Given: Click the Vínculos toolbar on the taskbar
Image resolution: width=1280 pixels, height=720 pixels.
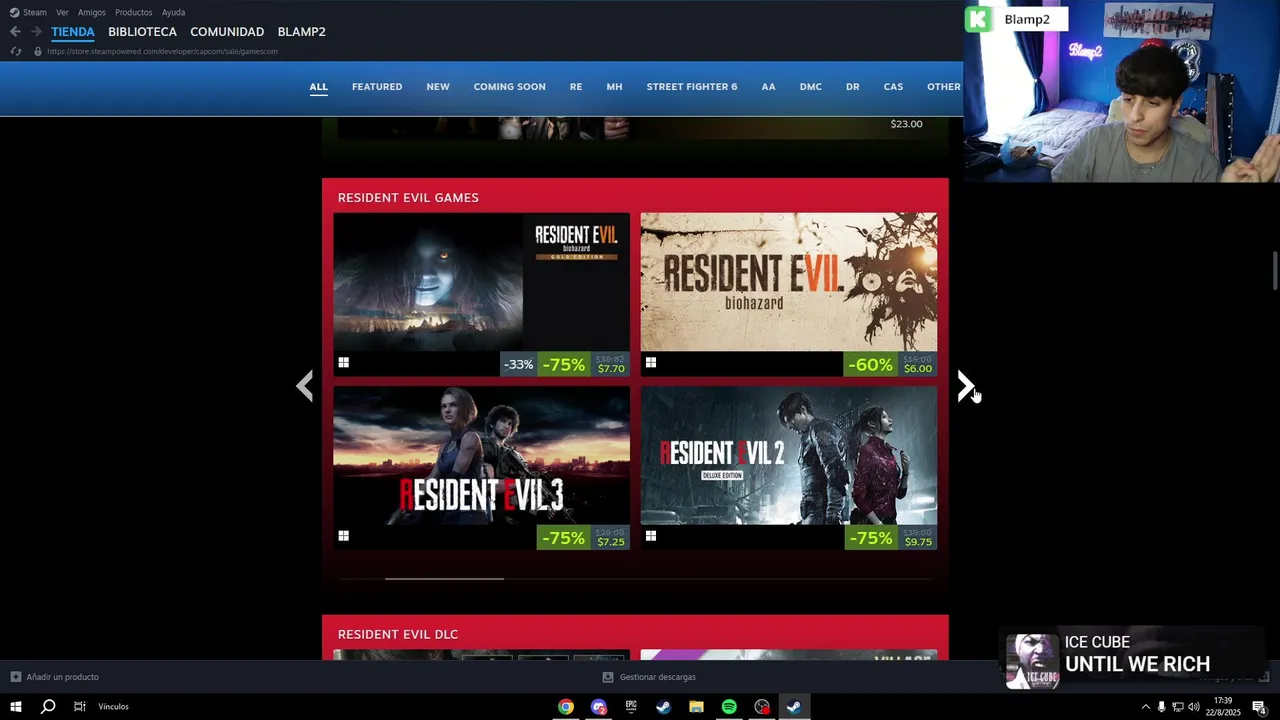Looking at the screenshot, I should point(113,707).
